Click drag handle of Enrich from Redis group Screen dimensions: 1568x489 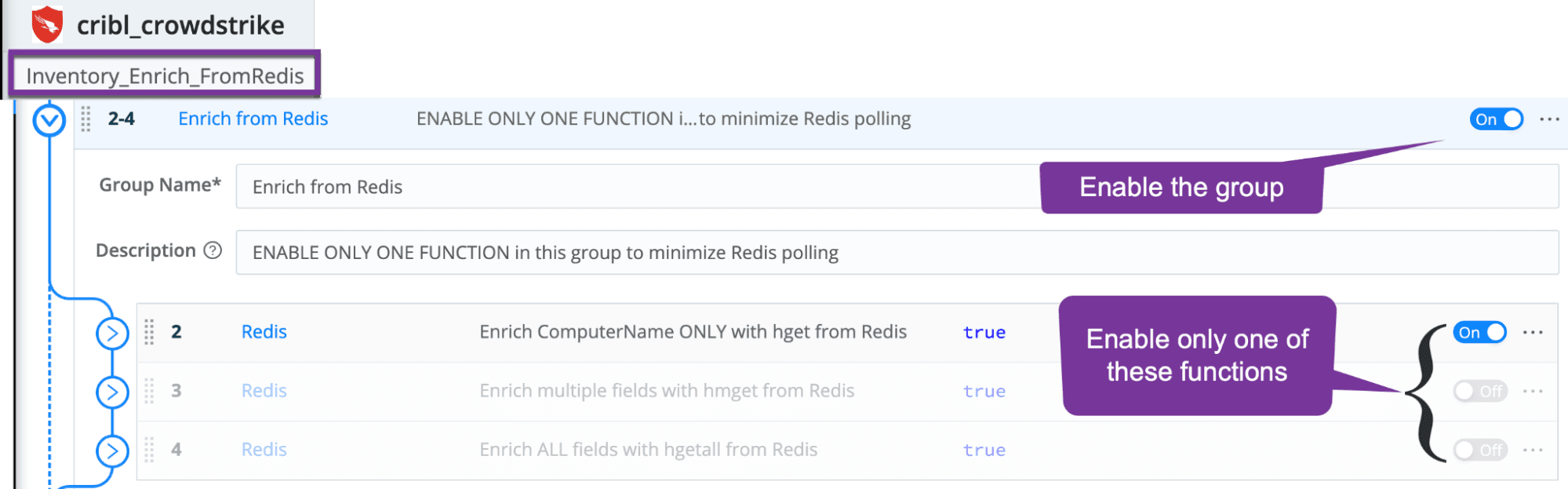pyautogui.click(x=85, y=119)
